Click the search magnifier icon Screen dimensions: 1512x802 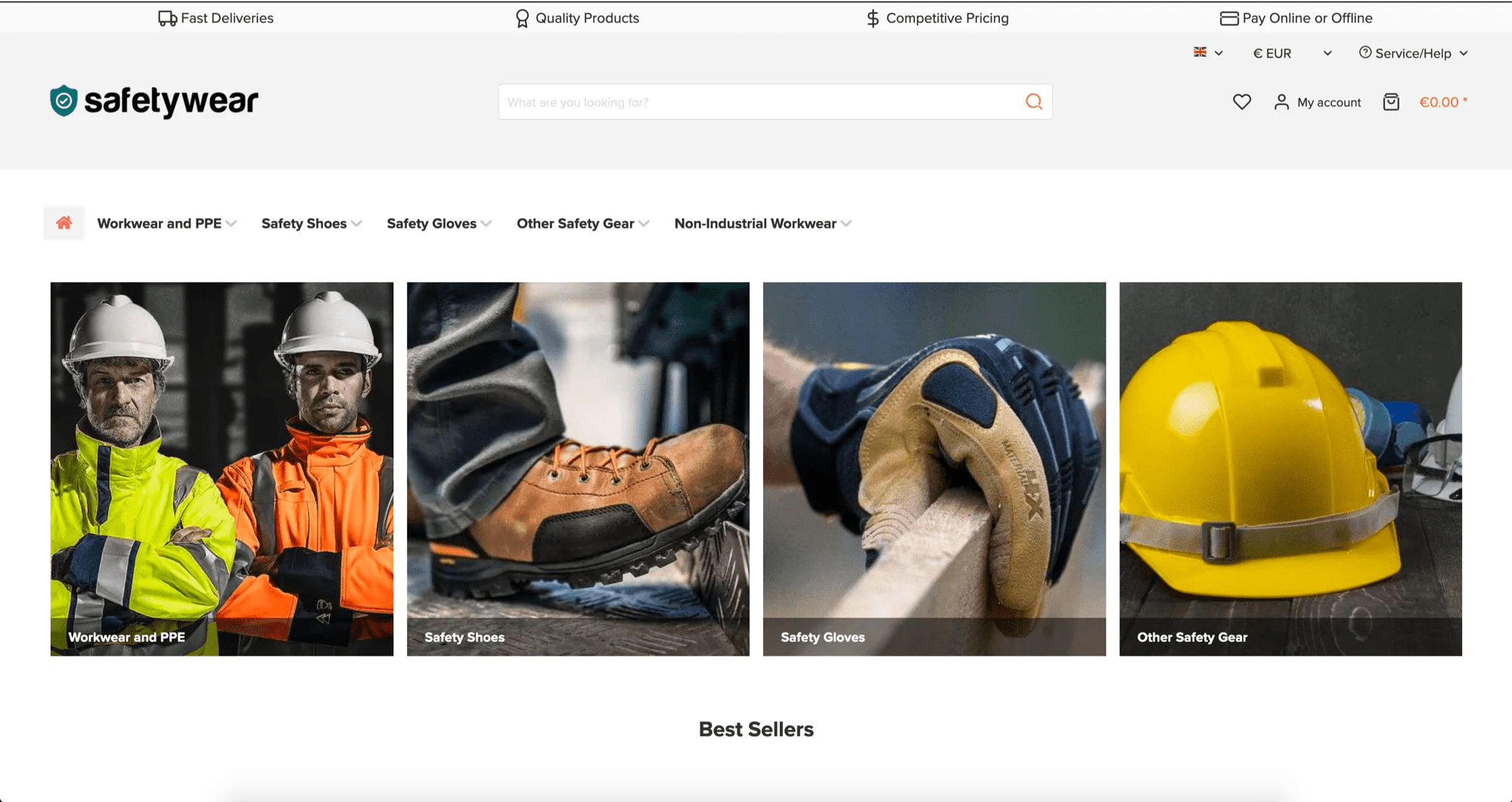(1033, 101)
